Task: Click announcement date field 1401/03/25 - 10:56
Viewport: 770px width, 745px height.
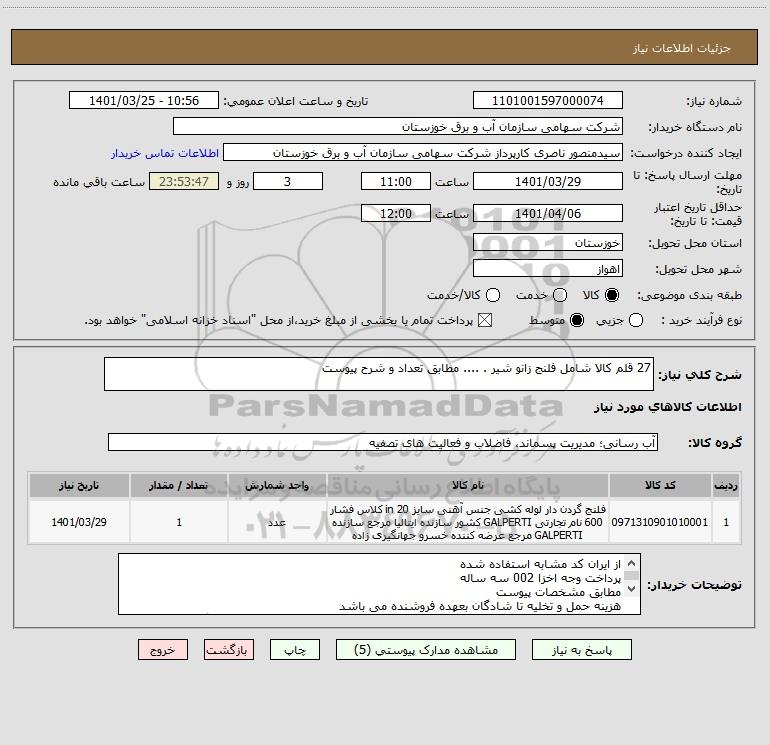Action: pos(144,100)
